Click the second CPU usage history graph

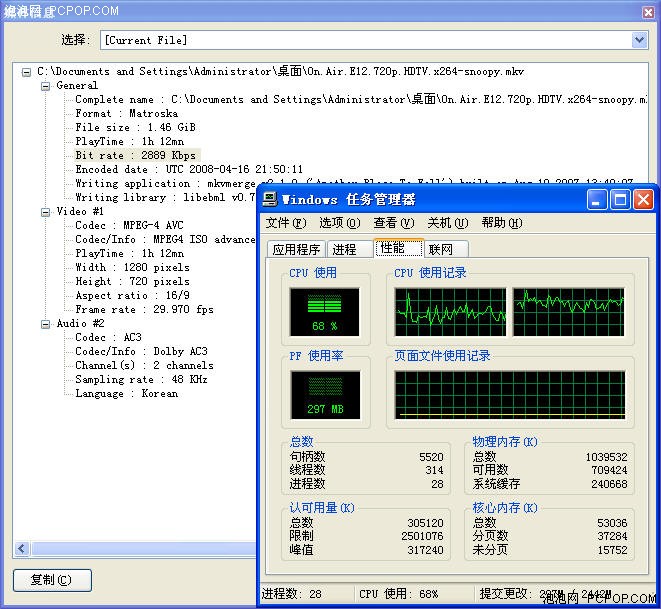coord(568,312)
